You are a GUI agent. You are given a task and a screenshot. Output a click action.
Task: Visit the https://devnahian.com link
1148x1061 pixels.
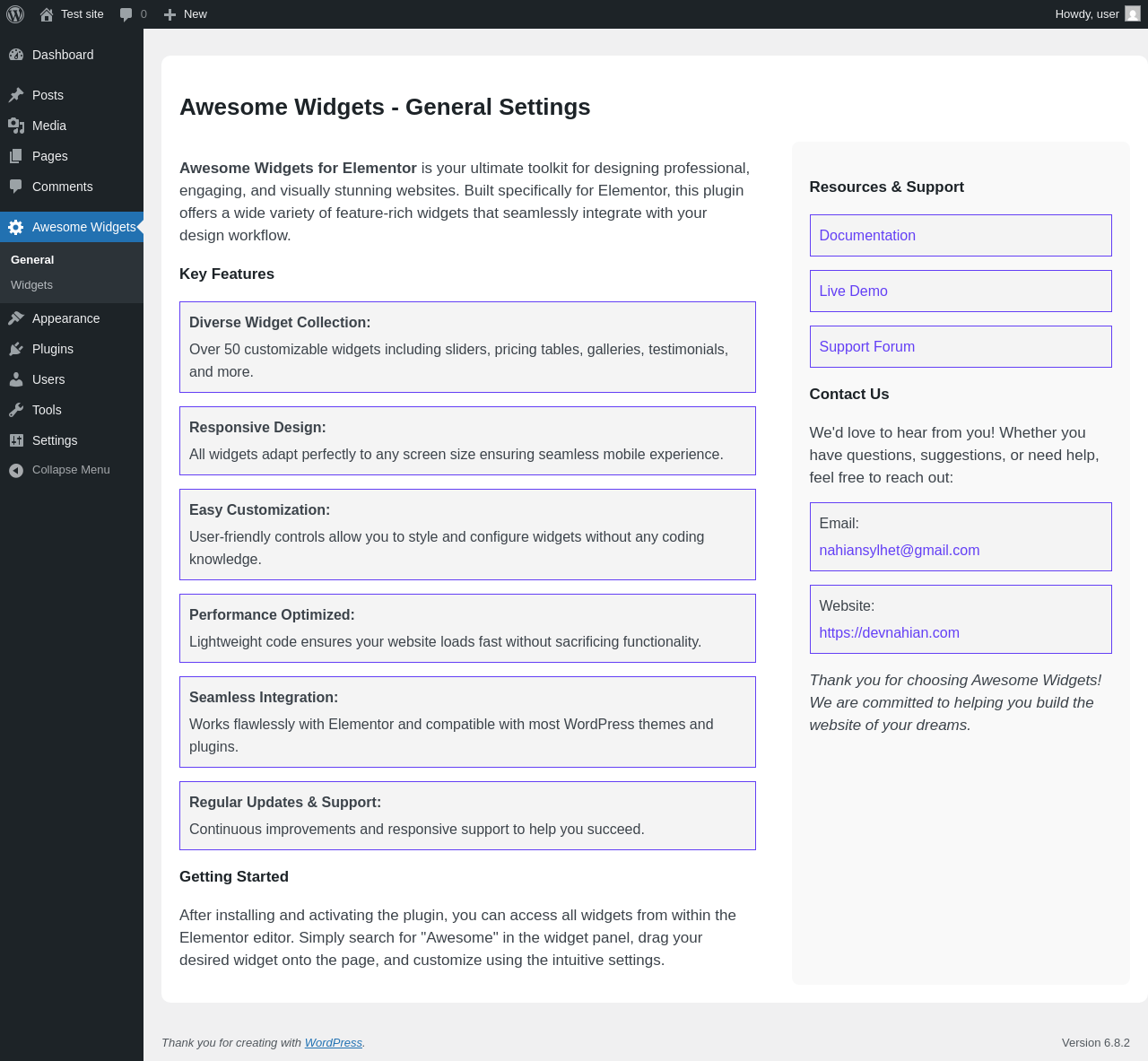pyautogui.click(x=889, y=632)
